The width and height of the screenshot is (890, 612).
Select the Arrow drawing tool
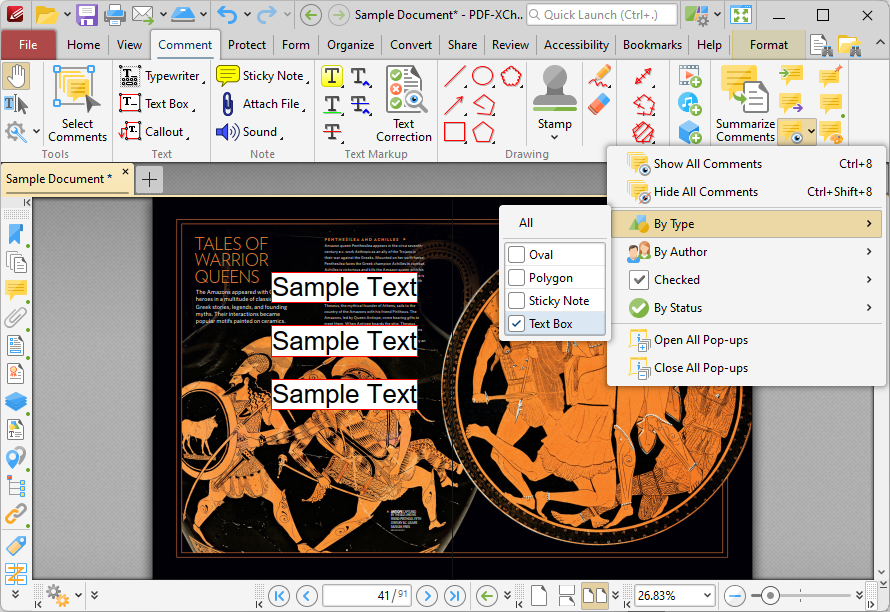[455, 104]
